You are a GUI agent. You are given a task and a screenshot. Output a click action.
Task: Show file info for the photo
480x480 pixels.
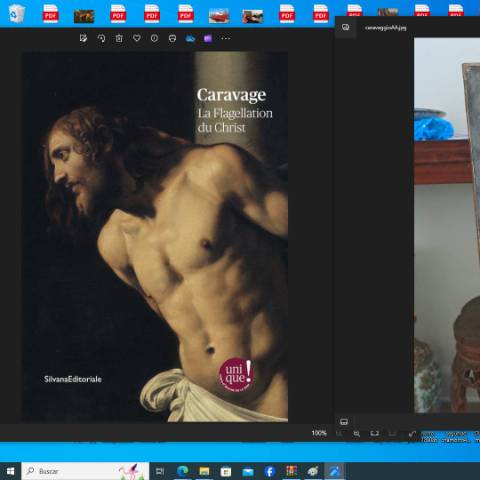[154, 38]
